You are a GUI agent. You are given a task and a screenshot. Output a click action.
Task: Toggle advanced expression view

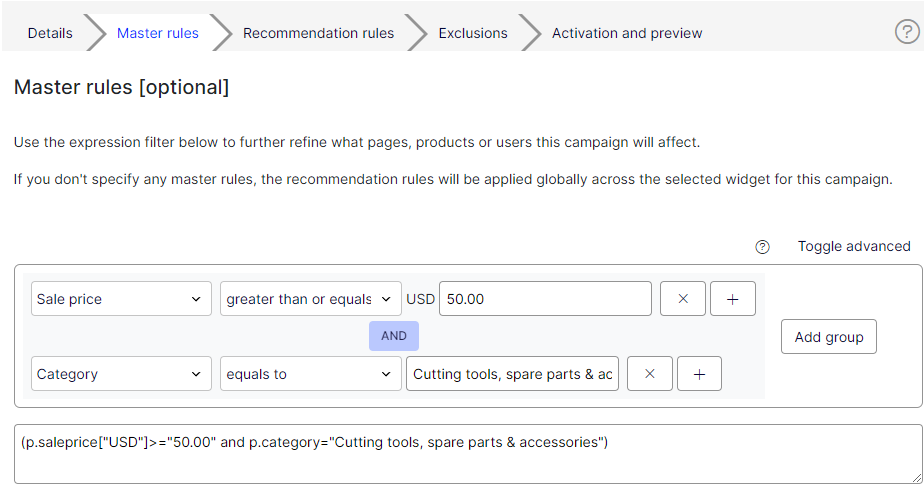[x=854, y=246]
